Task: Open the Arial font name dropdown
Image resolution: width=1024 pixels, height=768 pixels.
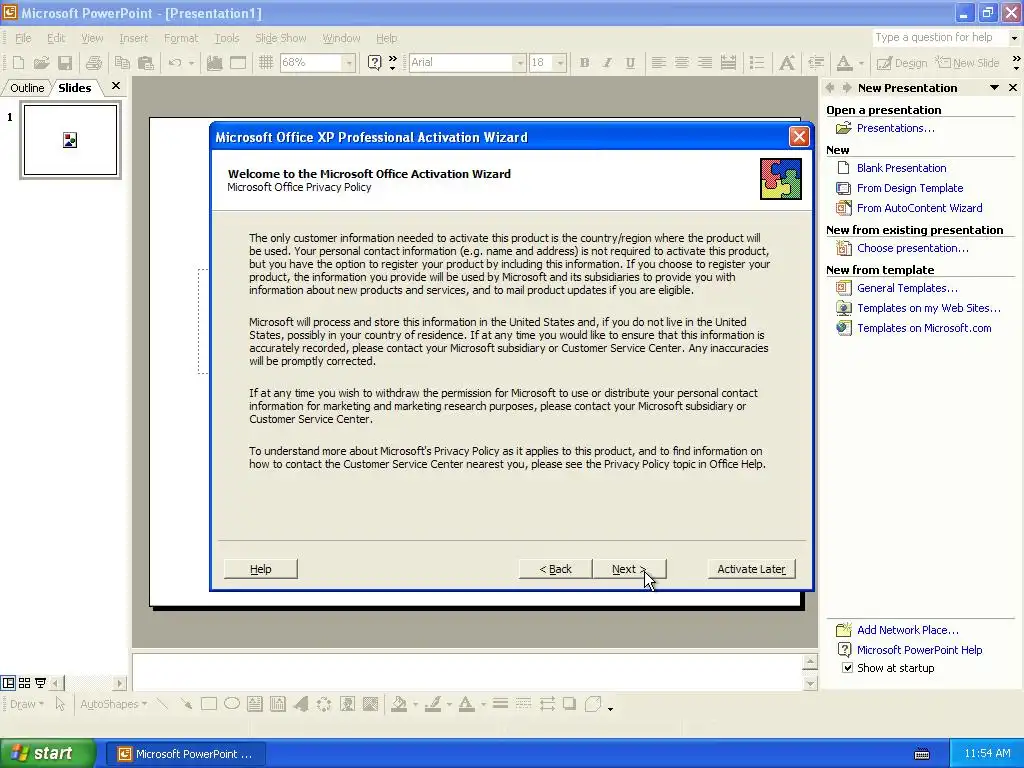Action: coord(520,63)
